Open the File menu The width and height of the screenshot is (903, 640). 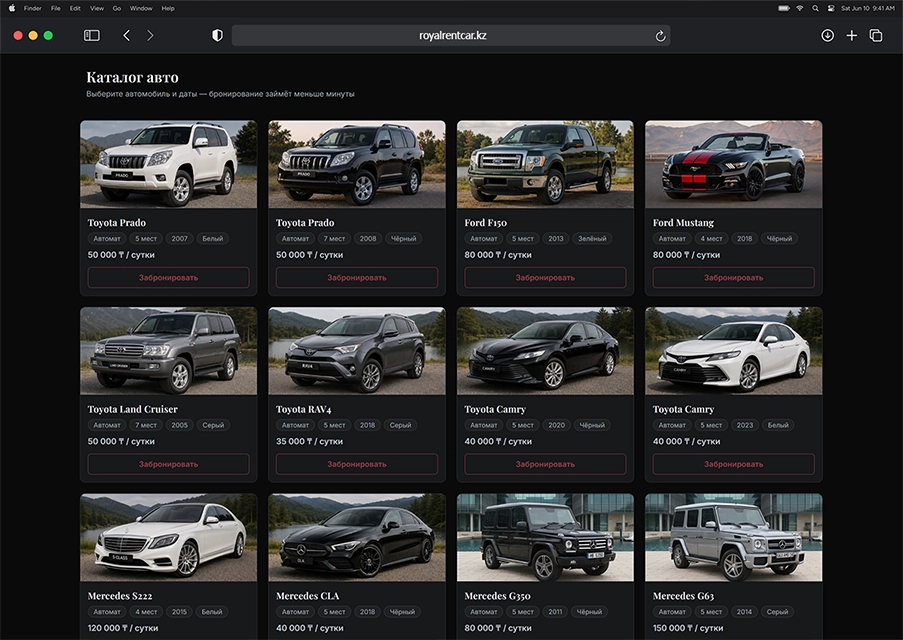click(55, 8)
